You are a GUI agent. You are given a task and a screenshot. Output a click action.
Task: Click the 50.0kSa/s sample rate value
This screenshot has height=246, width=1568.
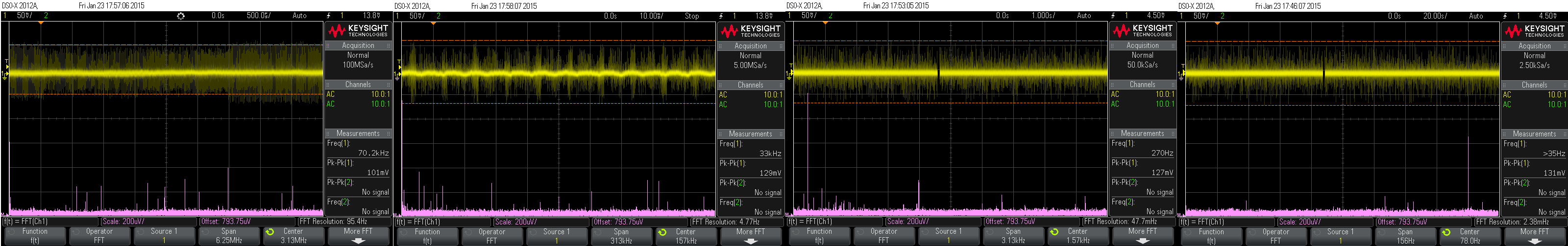(1143, 65)
